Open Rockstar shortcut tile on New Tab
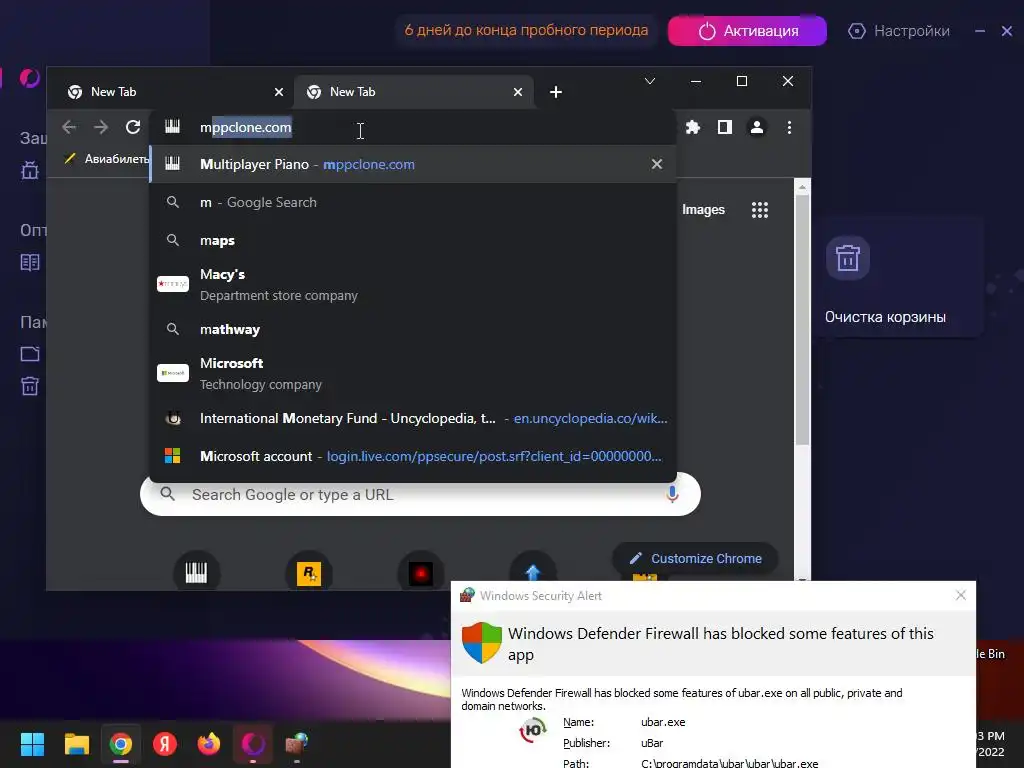 coord(309,573)
